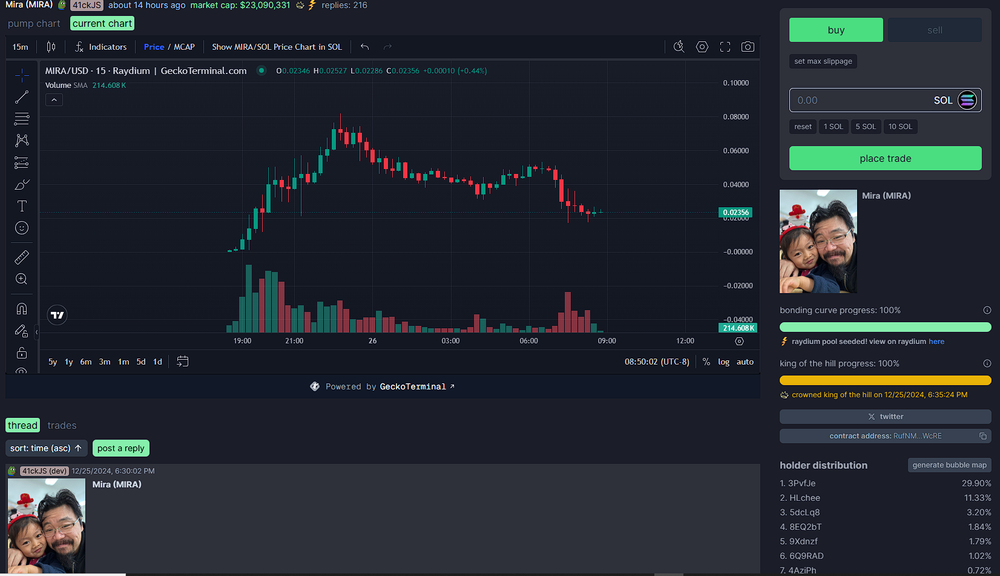Open the Indicators menu

pyautogui.click(x=101, y=47)
